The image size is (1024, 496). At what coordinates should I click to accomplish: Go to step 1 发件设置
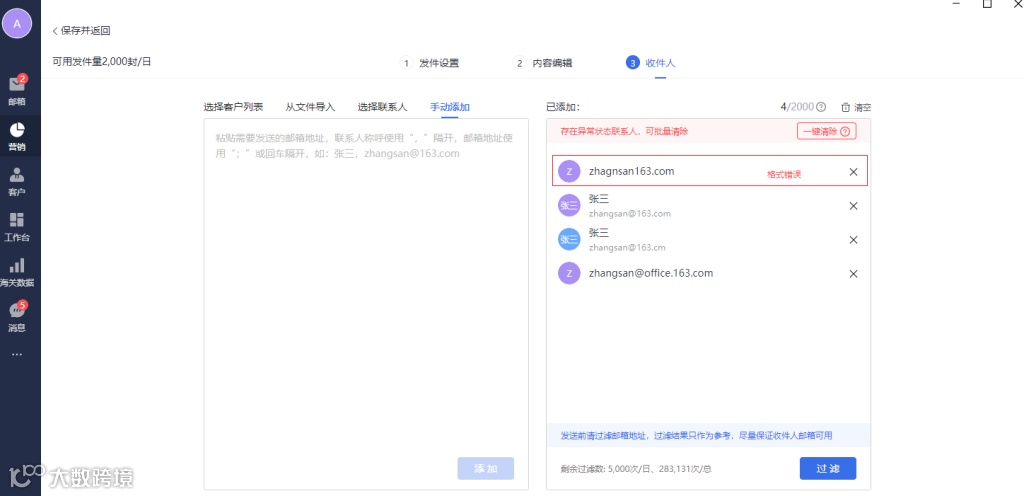tap(430, 63)
